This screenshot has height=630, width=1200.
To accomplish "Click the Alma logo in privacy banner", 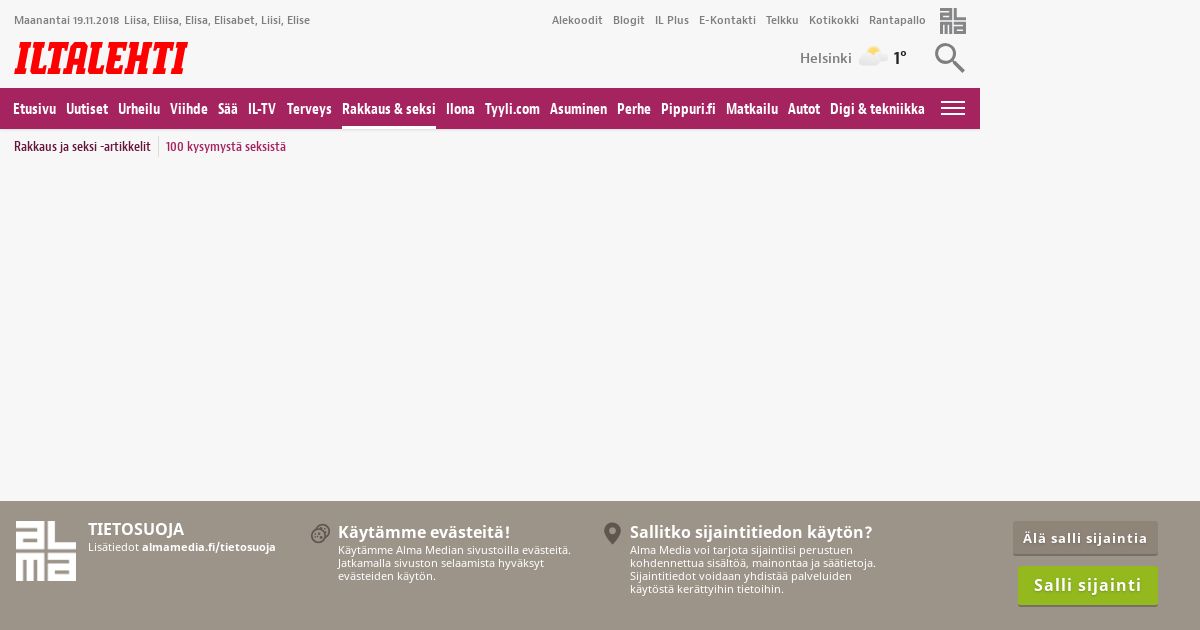I will 46,551.
